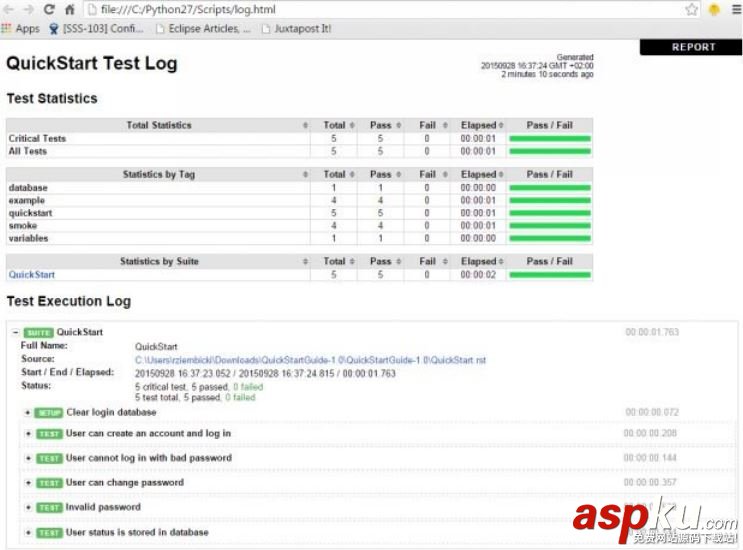The image size is (743, 550).
Task: Click the QuickStart Test Log heading
Action: (92, 63)
